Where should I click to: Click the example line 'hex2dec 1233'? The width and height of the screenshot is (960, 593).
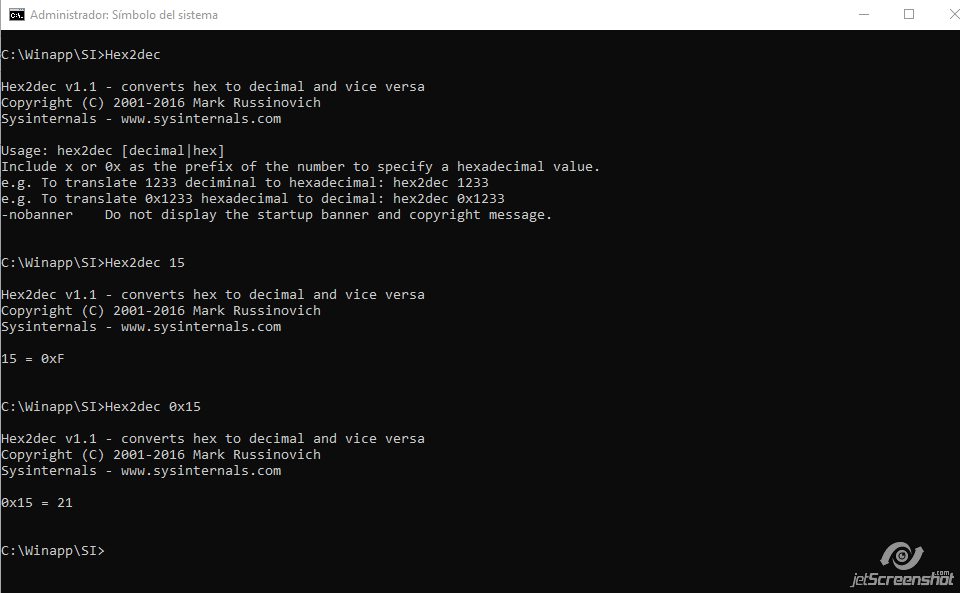(x=245, y=182)
